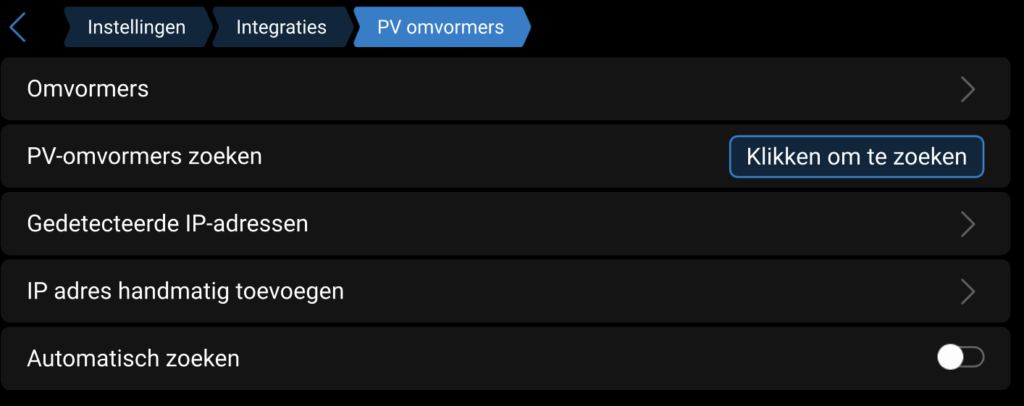Click the chevron for IP adres handmatig toevoegen
Screen dimensions: 1024x406
967,291
